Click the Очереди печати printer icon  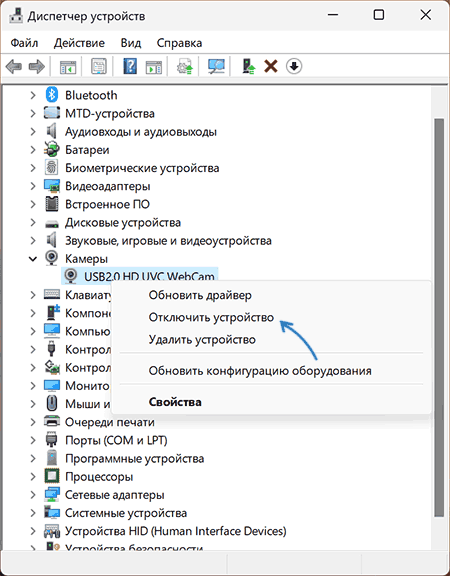coord(51,422)
